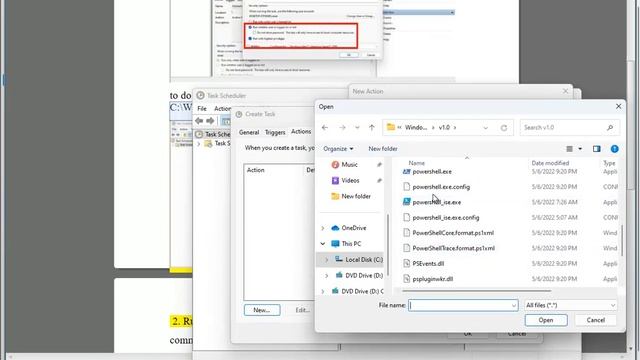The height and width of the screenshot is (360, 640).
Task: Expand the OneDrive tree node
Action: [x=323, y=228]
